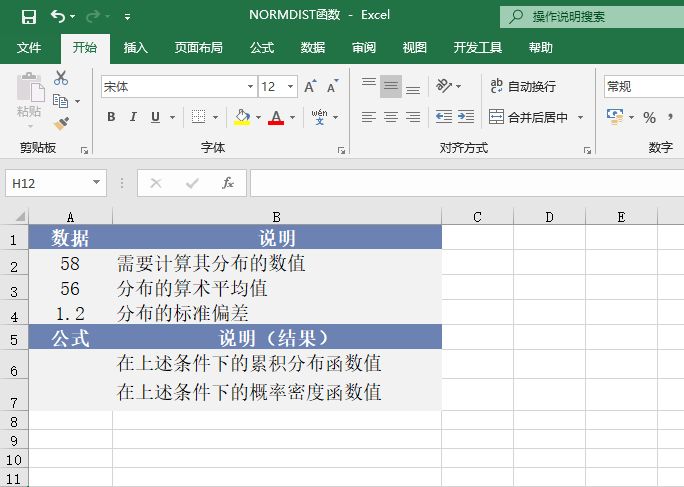Toggle 自动换行 wrap text
This screenshot has width=684, height=487.
pos(522,87)
